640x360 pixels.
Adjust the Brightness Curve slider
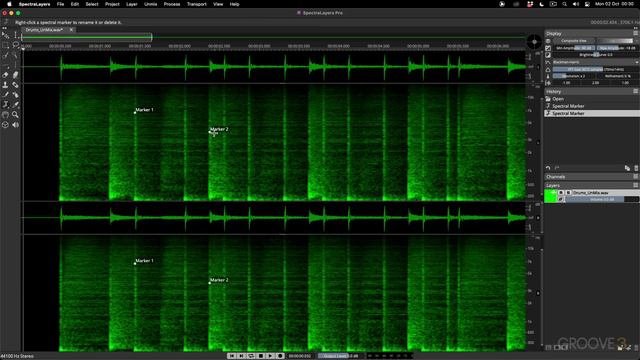(596, 55)
